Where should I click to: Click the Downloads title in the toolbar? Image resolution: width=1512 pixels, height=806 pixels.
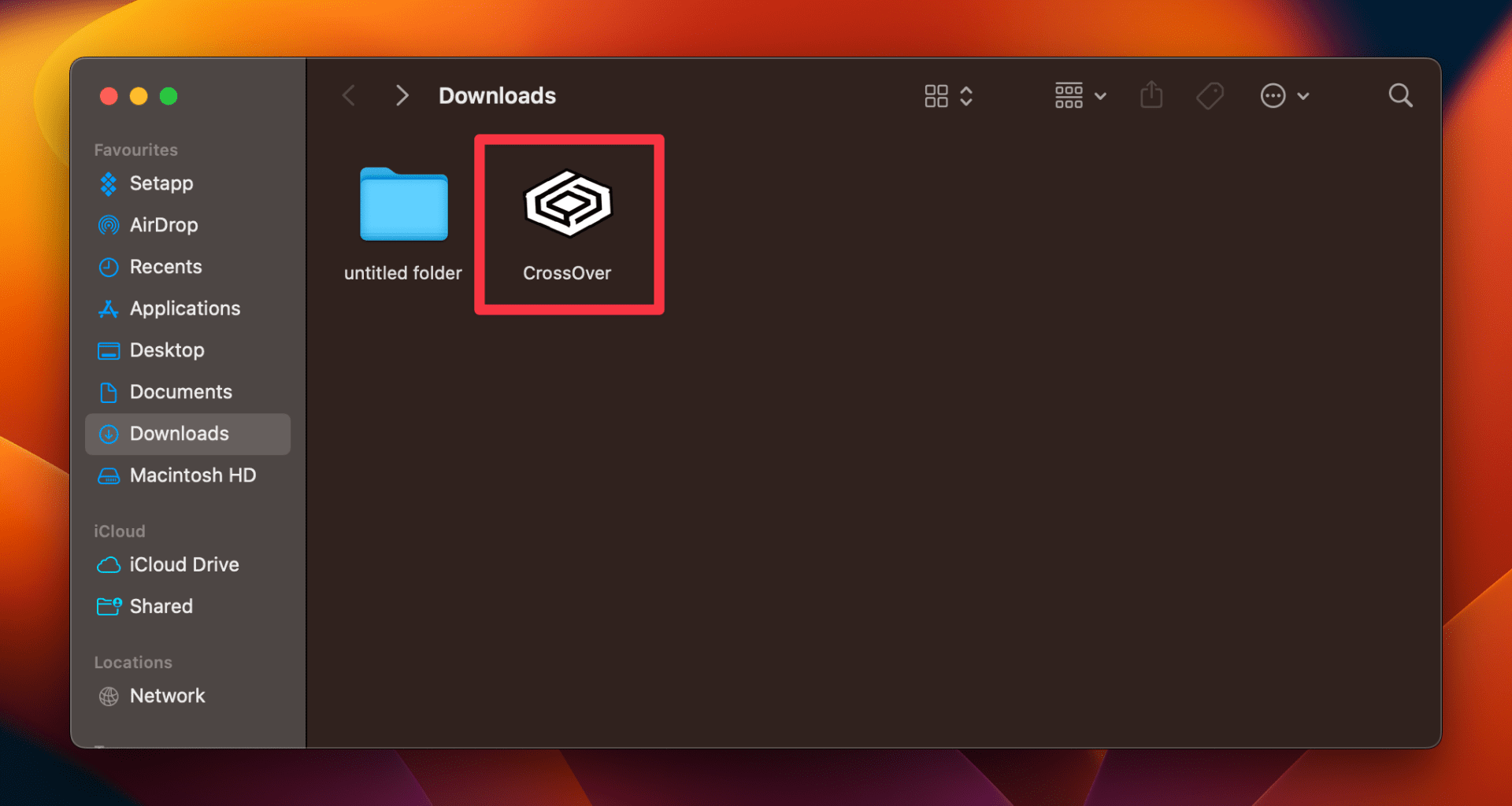(497, 95)
